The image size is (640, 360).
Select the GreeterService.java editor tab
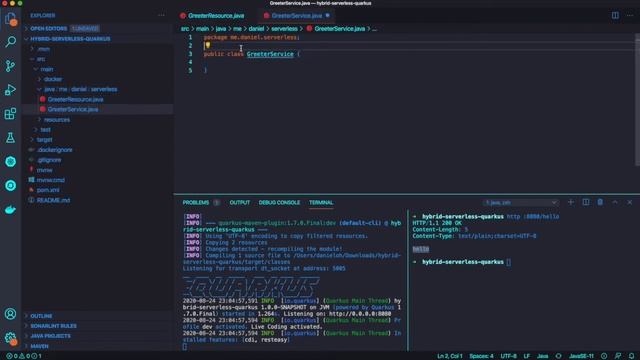click(296, 16)
